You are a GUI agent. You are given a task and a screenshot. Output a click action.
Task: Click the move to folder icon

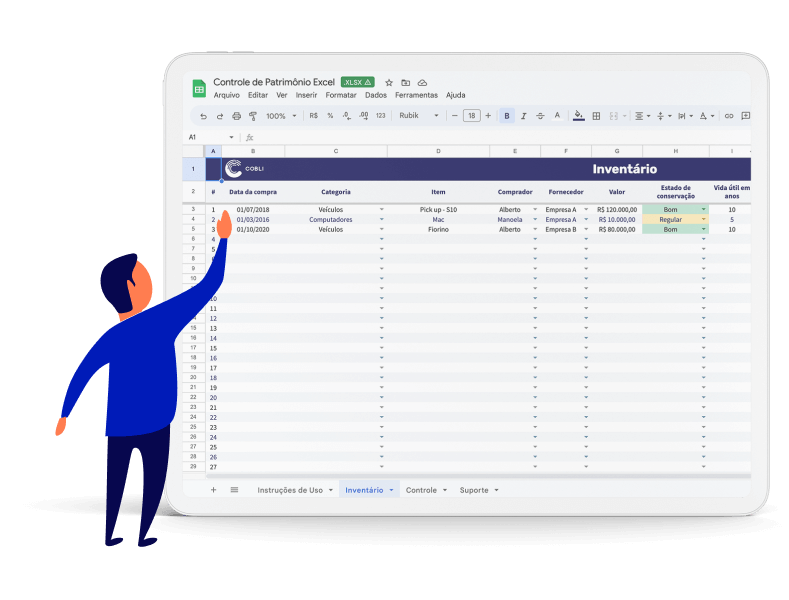(x=406, y=83)
